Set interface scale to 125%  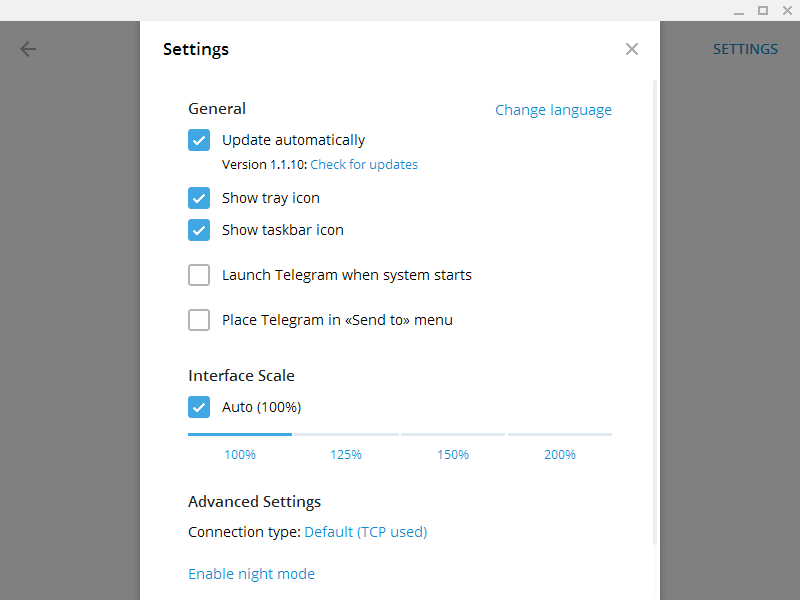346,455
